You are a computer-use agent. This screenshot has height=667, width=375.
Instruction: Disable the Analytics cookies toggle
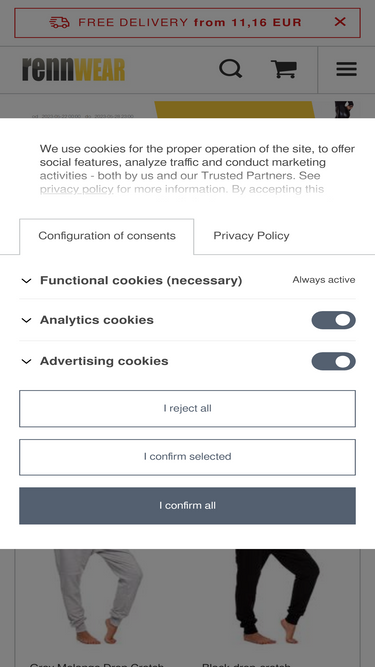tap(333, 320)
